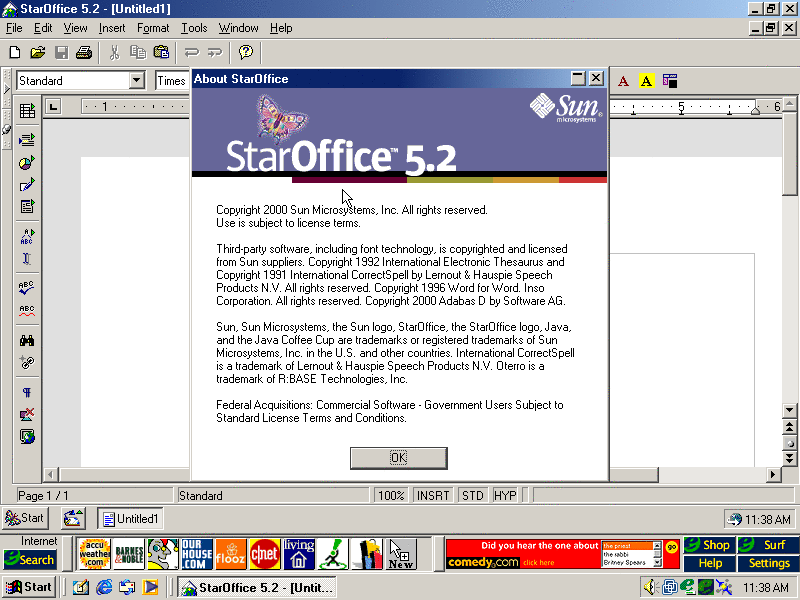Viewport: 800px width, 600px height.
Task: Click OK in the About StarOffice dialog
Action: [398, 458]
